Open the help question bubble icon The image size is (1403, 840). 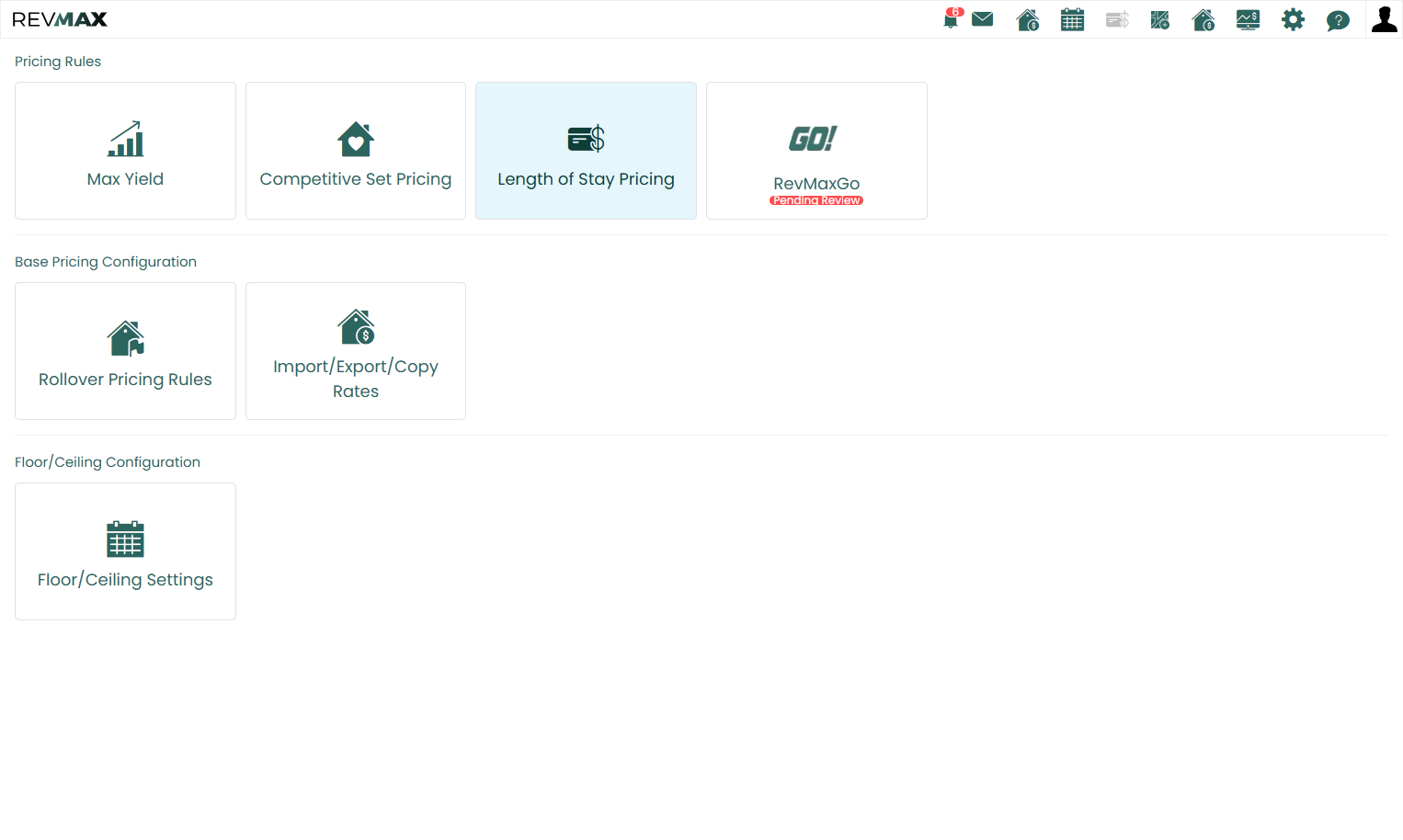(x=1338, y=20)
